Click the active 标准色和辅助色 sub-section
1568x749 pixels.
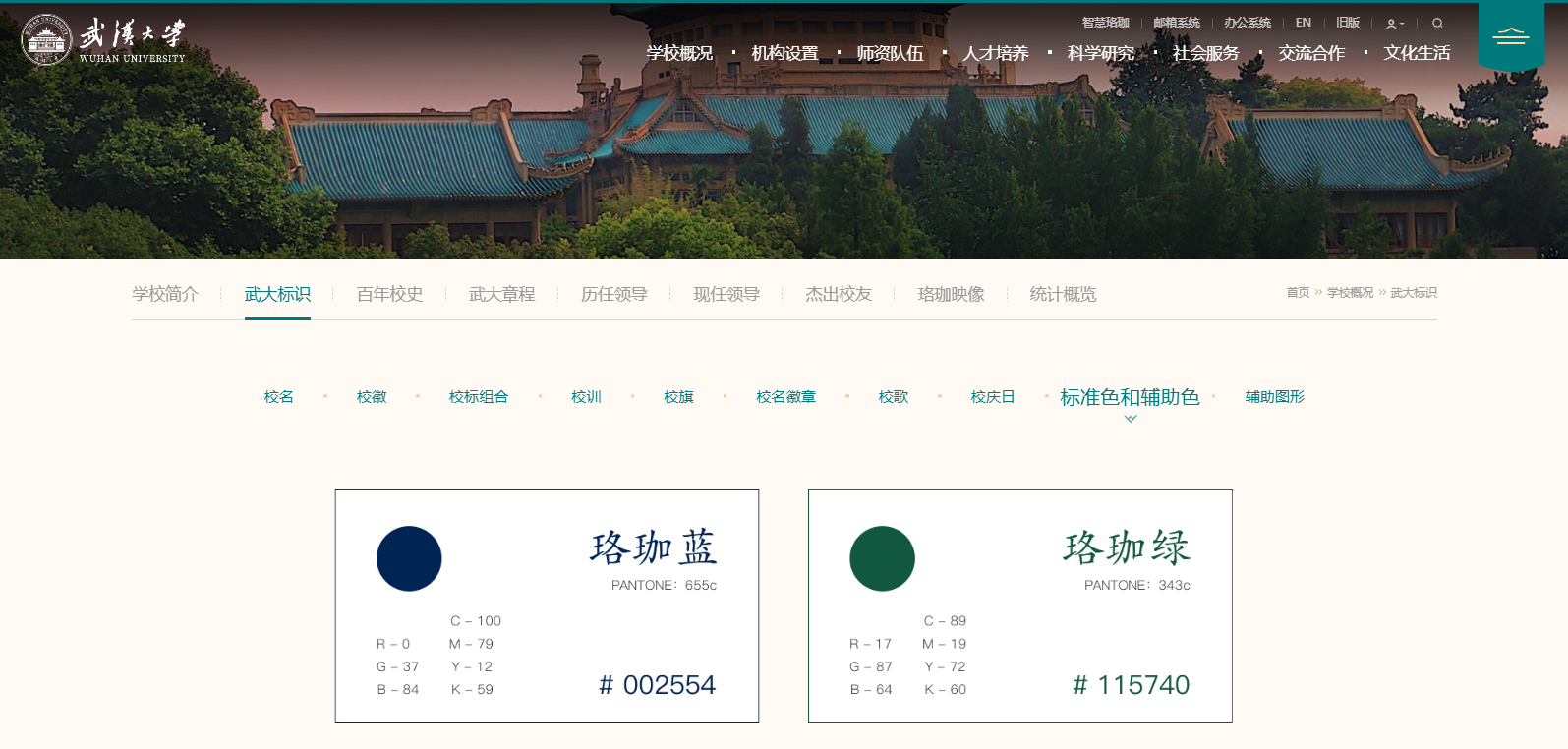click(1130, 397)
